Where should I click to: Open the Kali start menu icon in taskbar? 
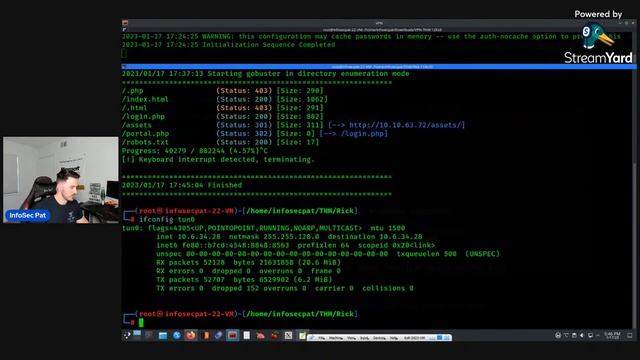127,335
